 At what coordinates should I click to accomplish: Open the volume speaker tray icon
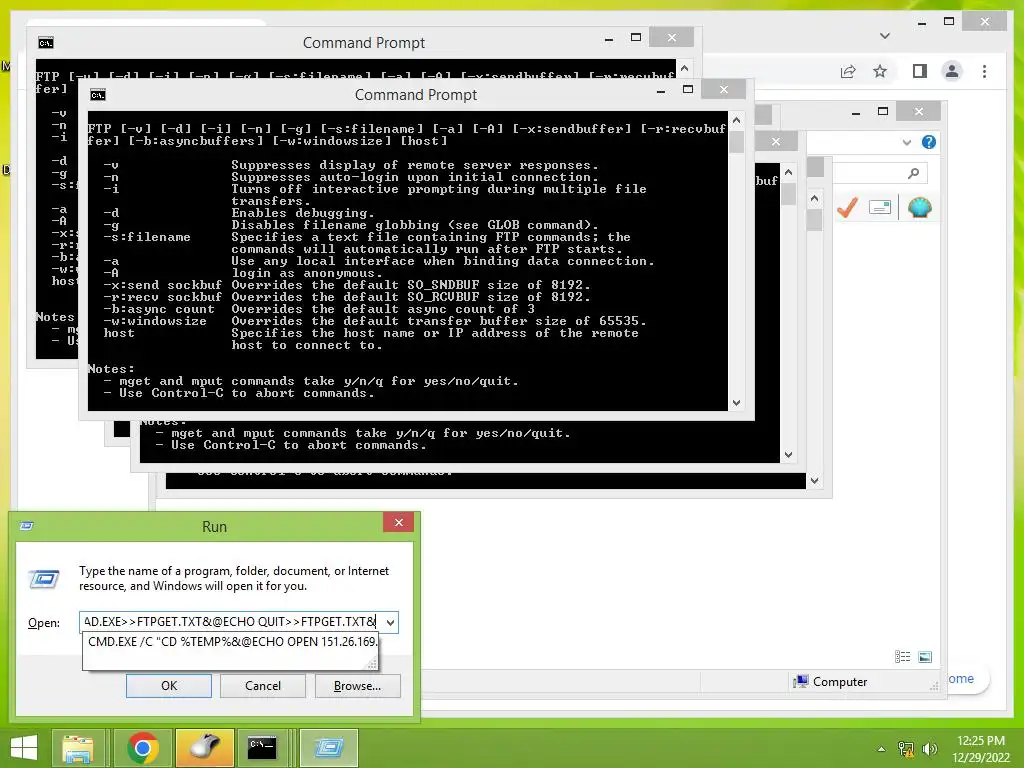929,749
